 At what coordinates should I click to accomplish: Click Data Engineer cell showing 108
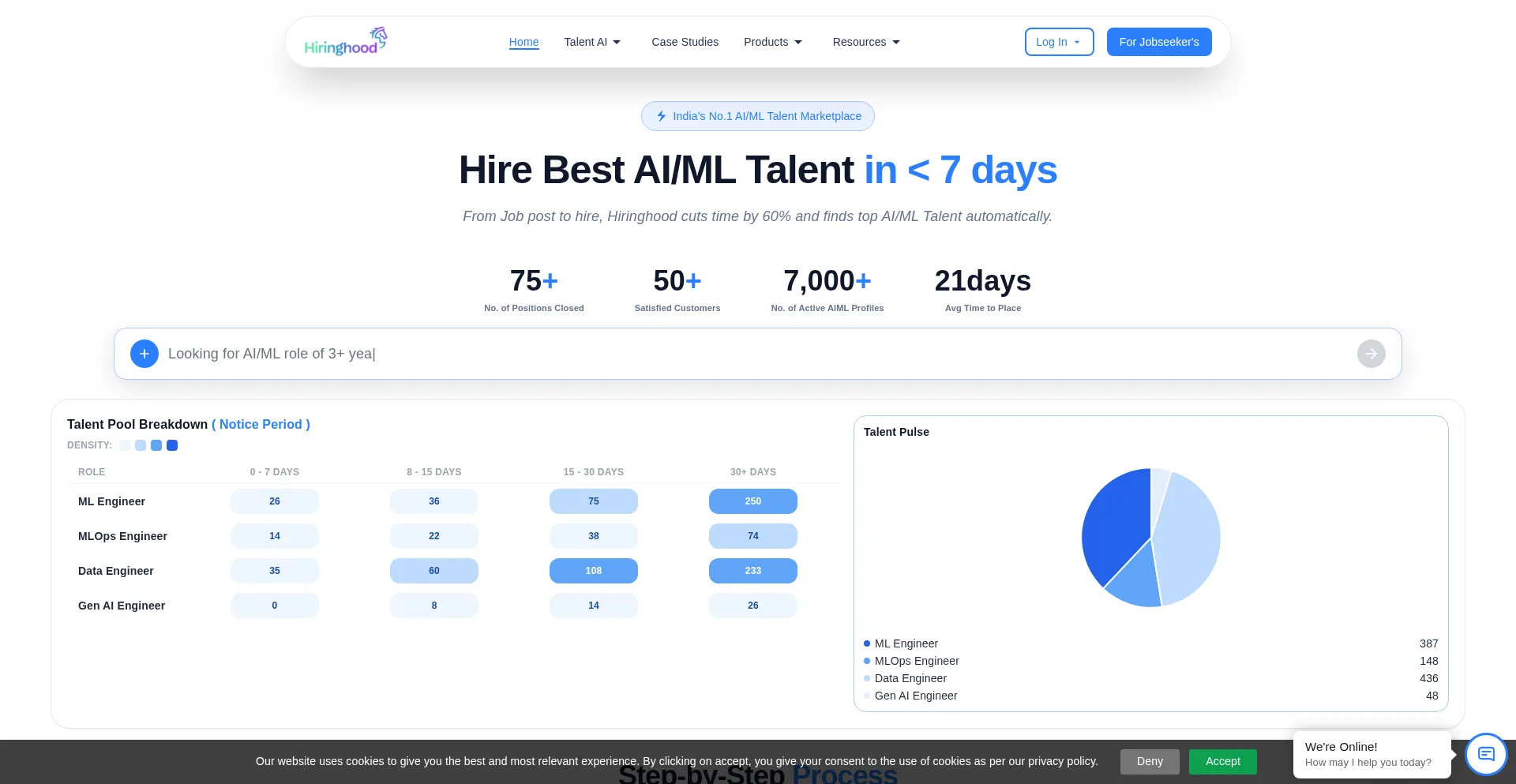594,571
